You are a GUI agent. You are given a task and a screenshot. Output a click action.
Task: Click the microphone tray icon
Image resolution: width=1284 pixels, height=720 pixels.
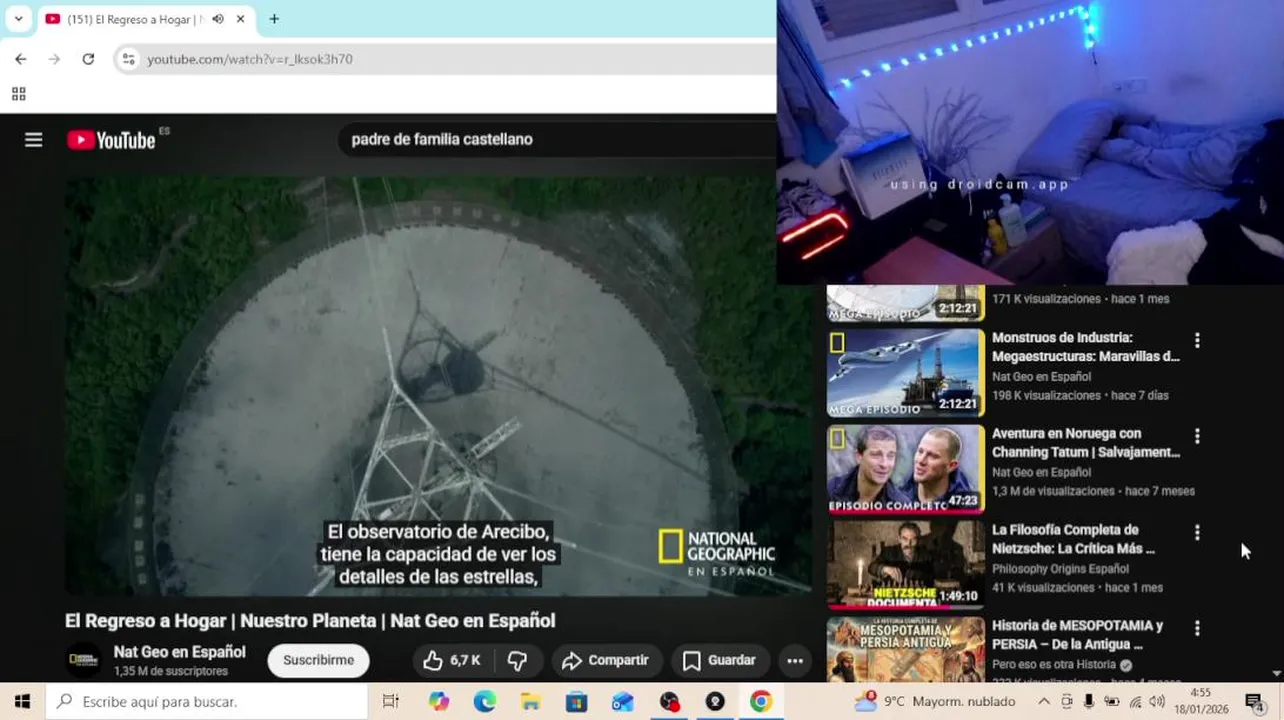[x=1089, y=702]
